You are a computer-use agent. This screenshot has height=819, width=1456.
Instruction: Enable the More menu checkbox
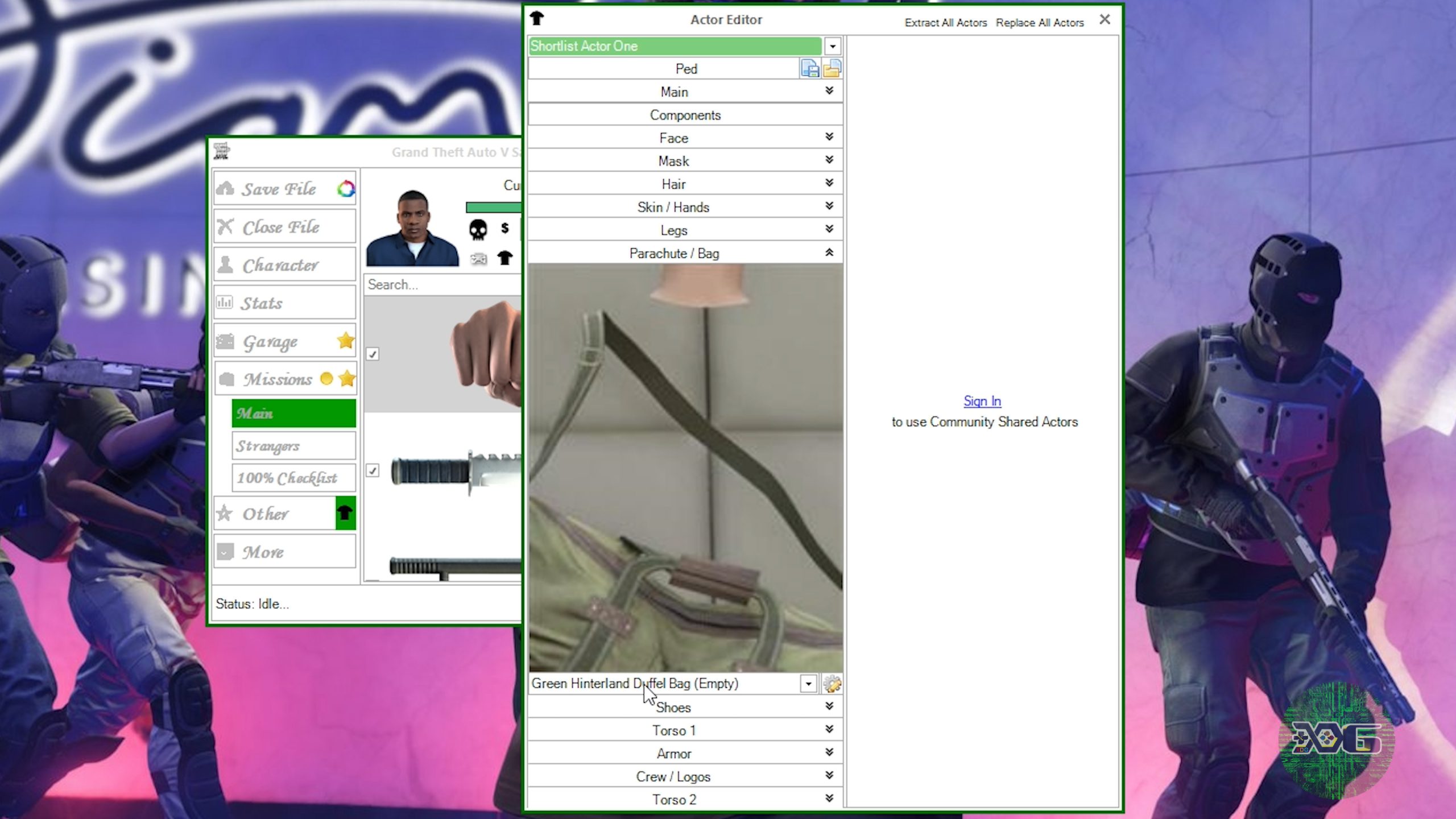[x=225, y=551]
